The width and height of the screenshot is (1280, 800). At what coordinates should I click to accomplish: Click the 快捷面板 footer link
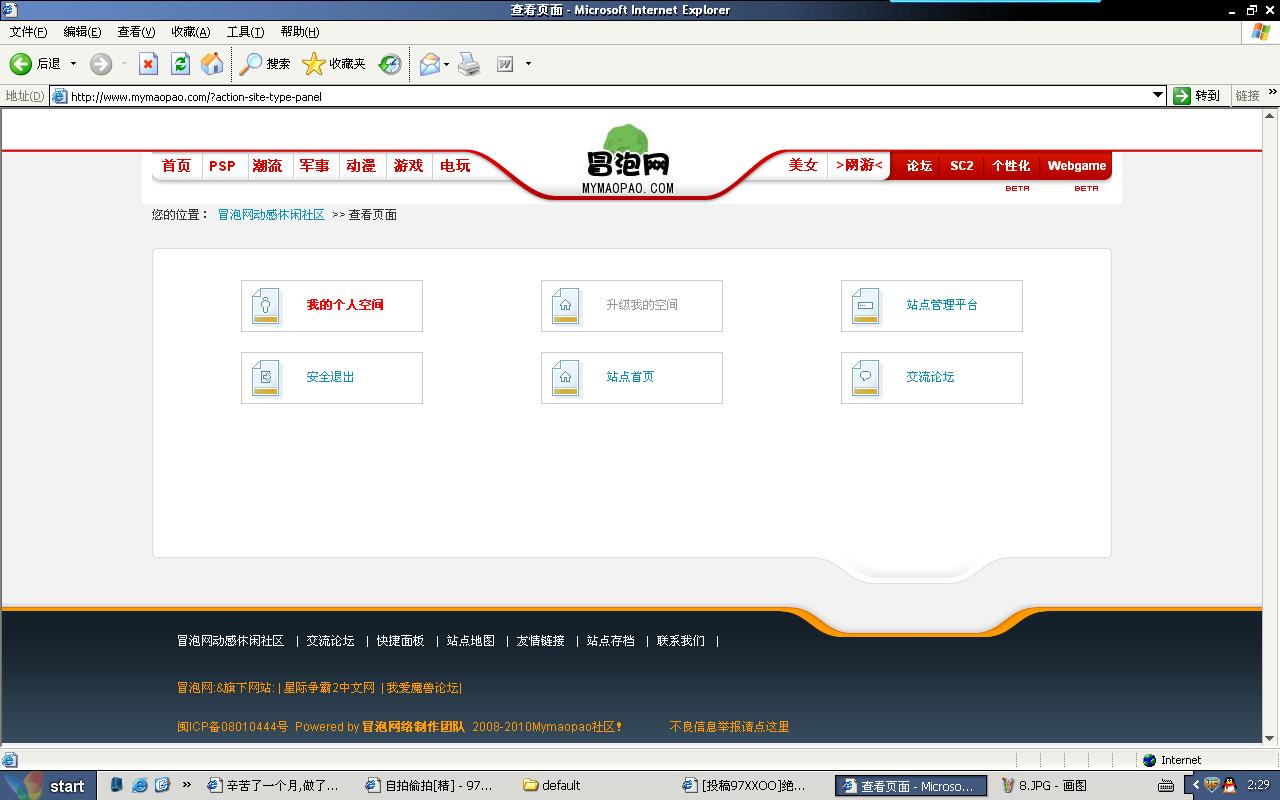[400, 641]
